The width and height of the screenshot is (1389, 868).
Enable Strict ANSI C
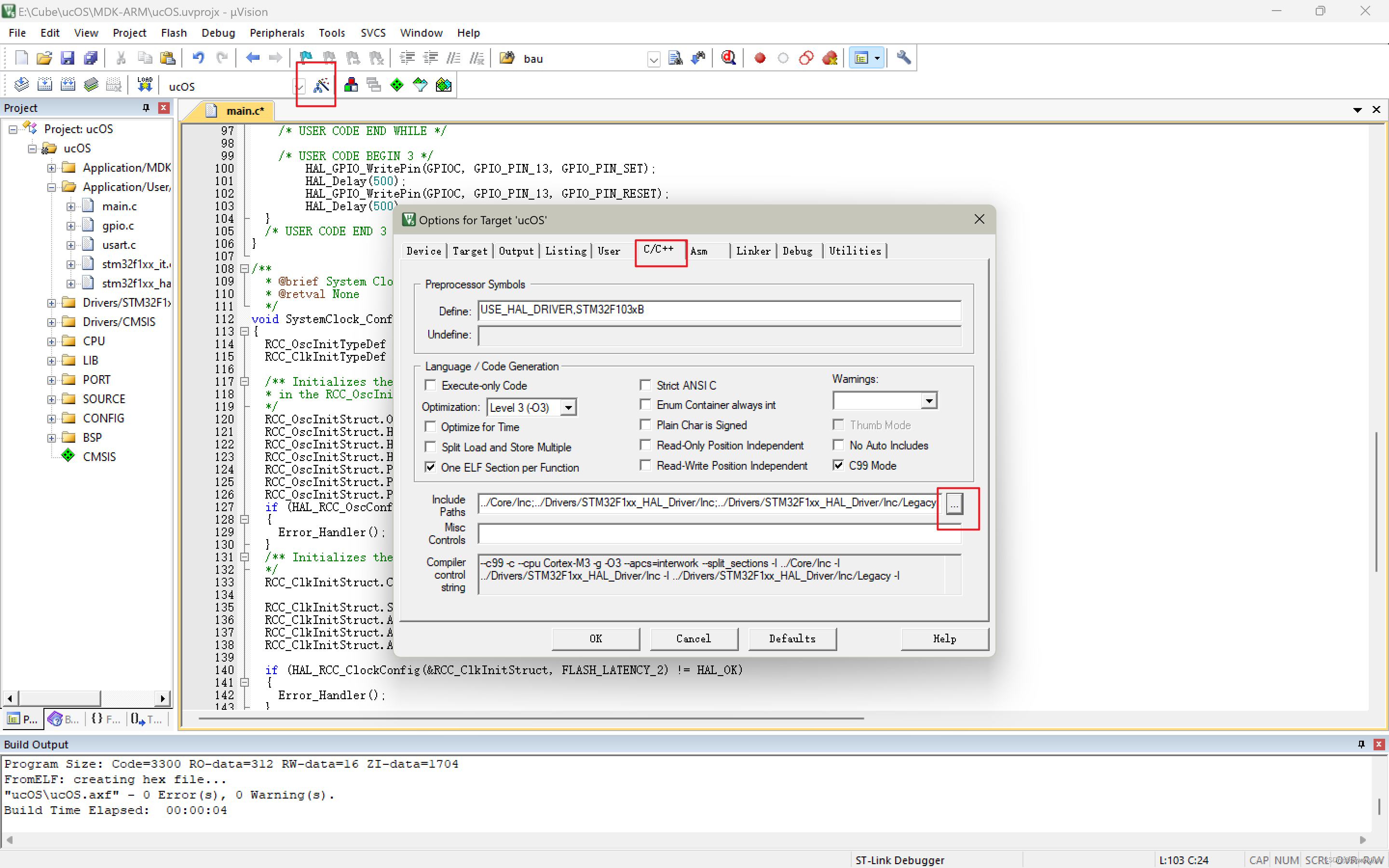click(645, 385)
